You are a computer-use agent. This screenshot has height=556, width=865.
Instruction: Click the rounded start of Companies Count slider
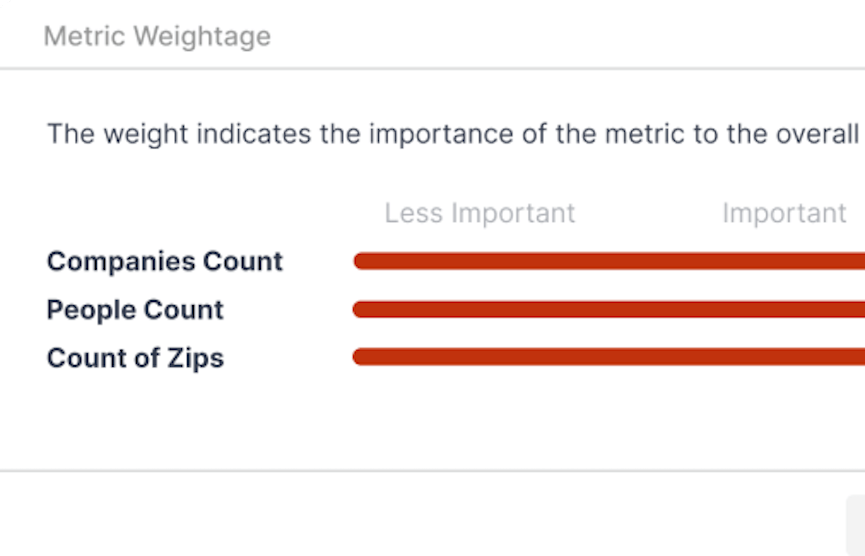[361, 261]
